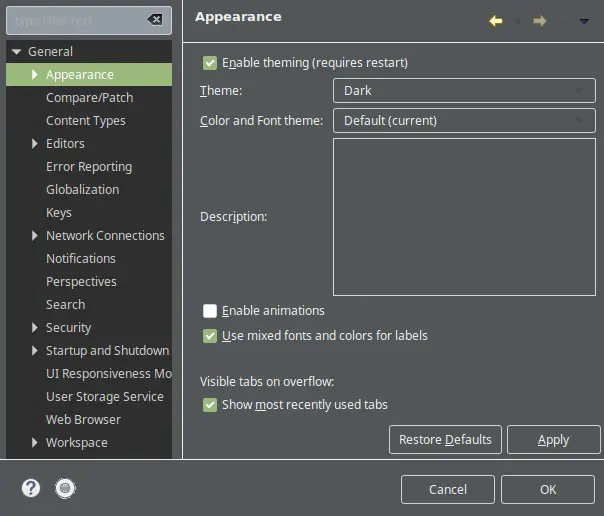The image size is (604, 516).
Task: Select the Startup and Shutdown tree label
Action: (x=107, y=350)
